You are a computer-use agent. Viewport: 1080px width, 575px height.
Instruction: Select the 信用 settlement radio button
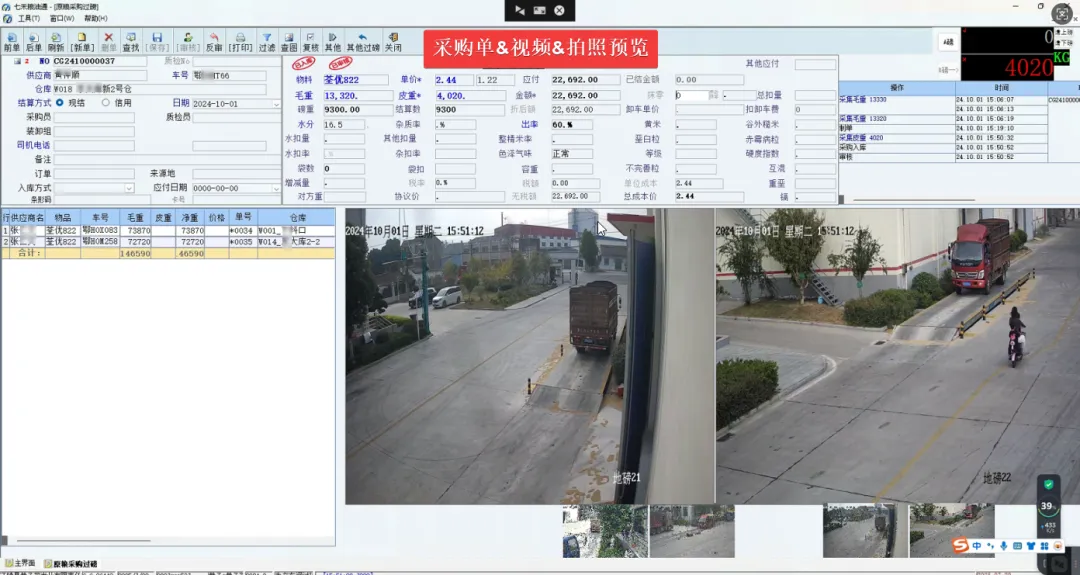point(105,103)
